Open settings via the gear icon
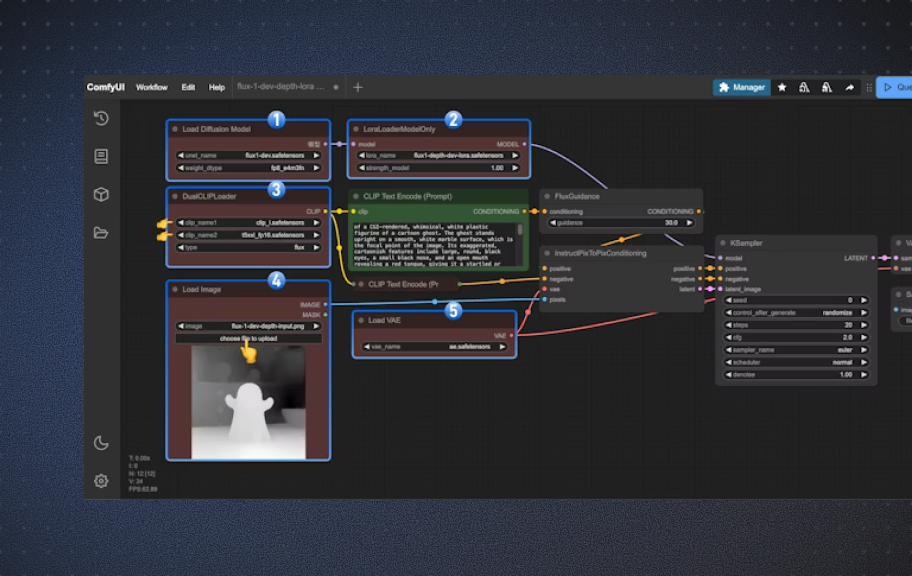Viewport: 912px width, 576px height. pyautogui.click(x=101, y=481)
